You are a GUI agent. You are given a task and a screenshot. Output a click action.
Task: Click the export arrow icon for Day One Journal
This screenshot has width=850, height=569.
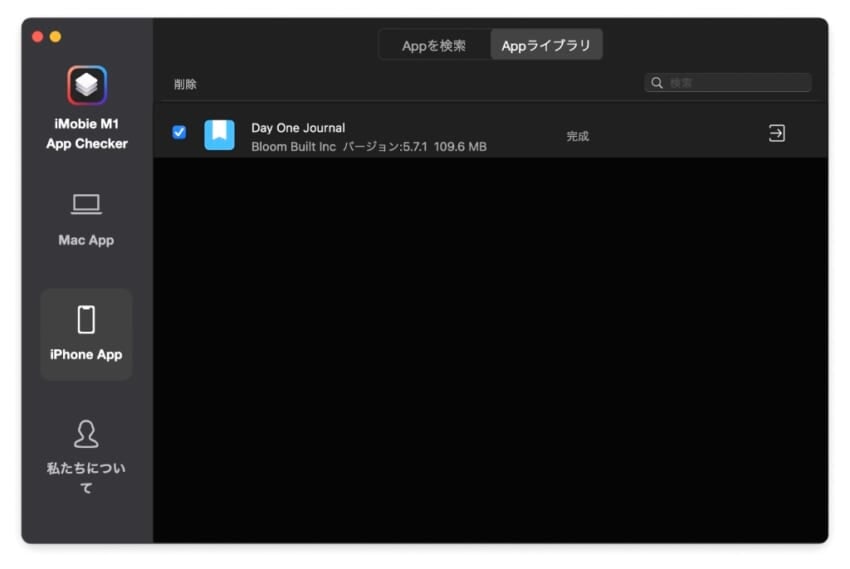tap(776, 133)
